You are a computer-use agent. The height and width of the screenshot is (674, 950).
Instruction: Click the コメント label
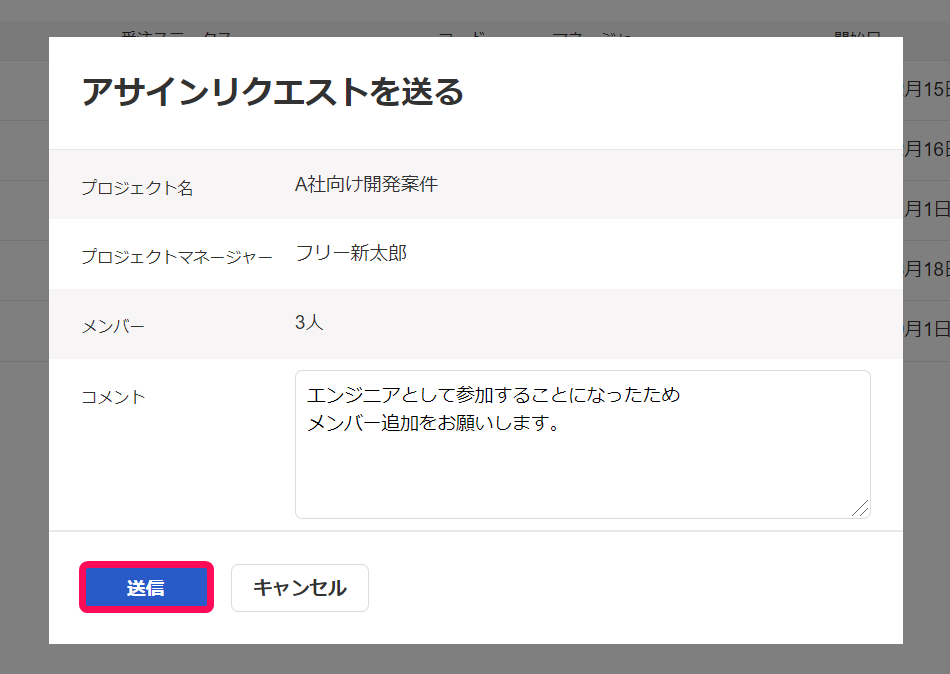point(113,397)
